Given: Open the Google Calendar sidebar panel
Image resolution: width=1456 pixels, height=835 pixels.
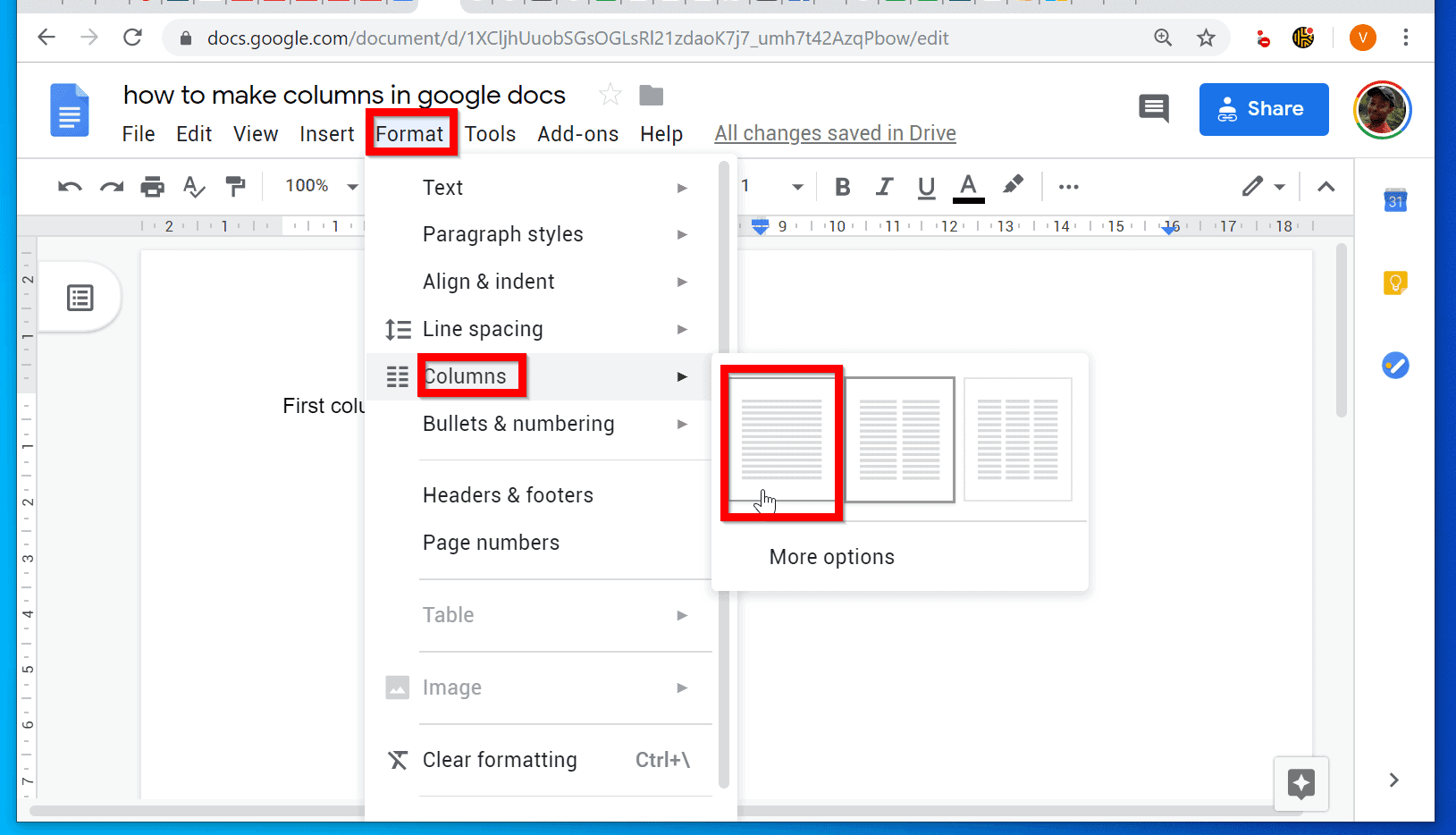Looking at the screenshot, I should point(1394,200).
